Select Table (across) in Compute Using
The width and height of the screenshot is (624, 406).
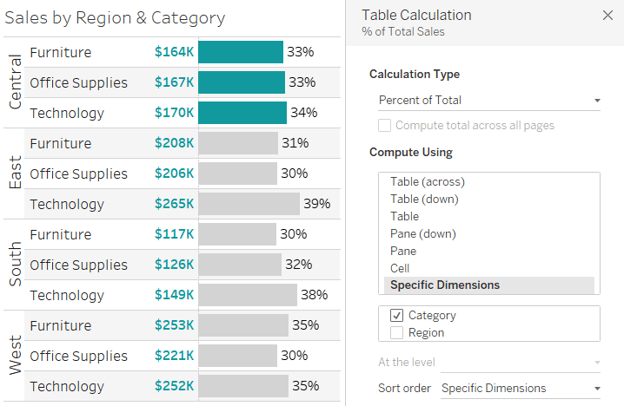pos(427,182)
